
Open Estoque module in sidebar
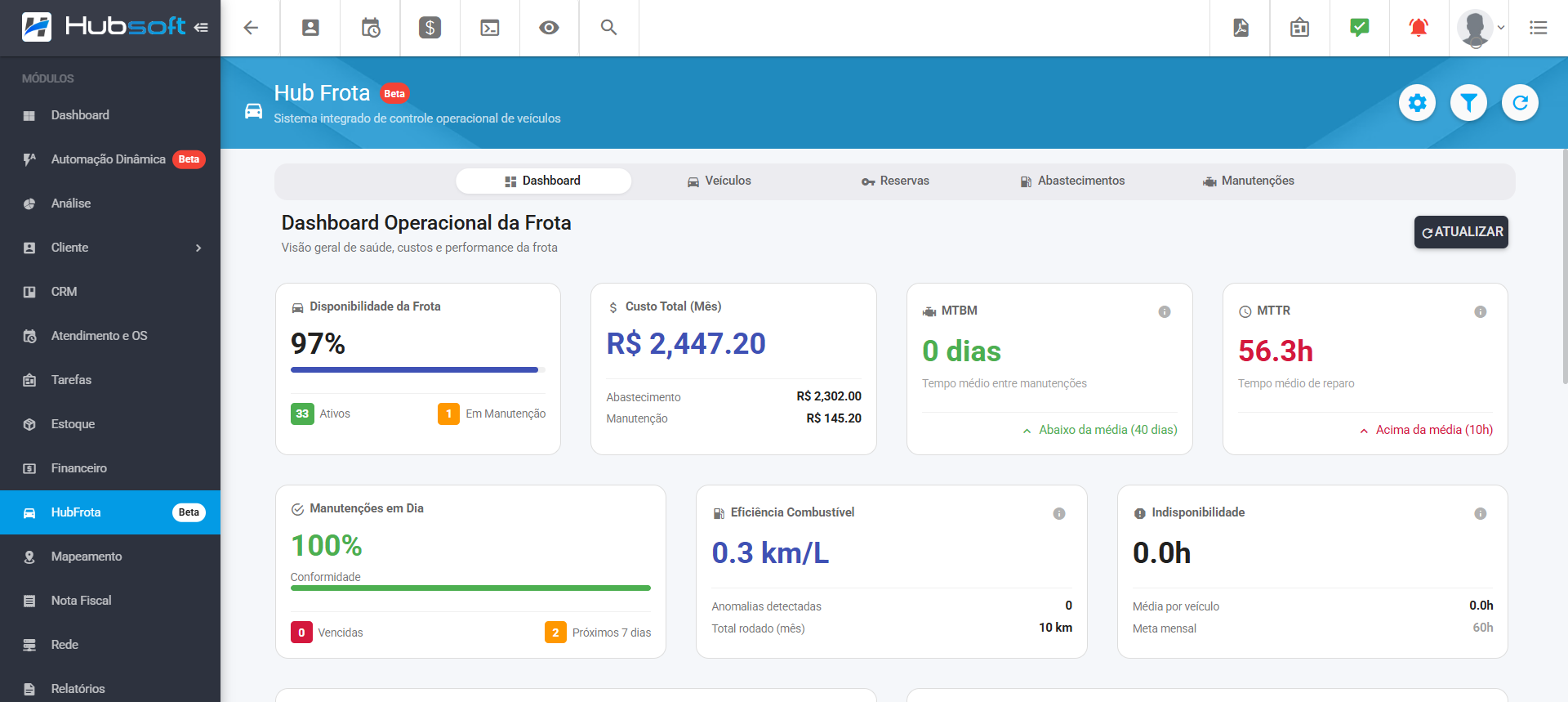pos(110,424)
